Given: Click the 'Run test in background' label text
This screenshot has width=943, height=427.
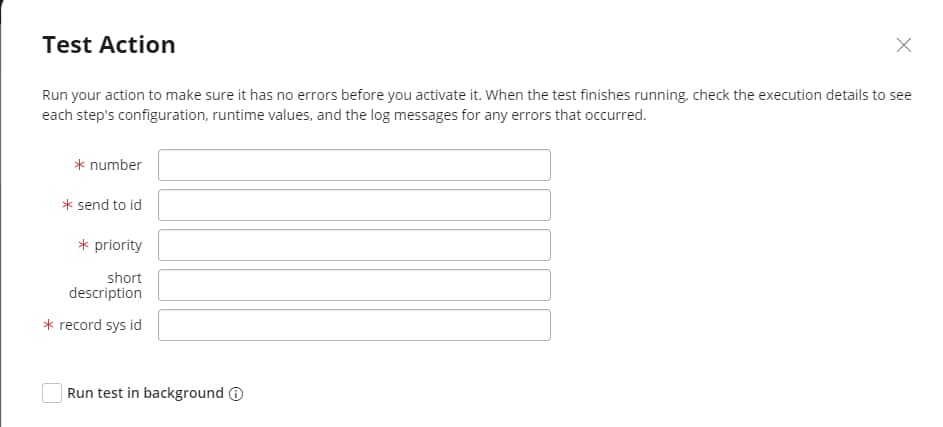Looking at the screenshot, I should tap(145, 393).
